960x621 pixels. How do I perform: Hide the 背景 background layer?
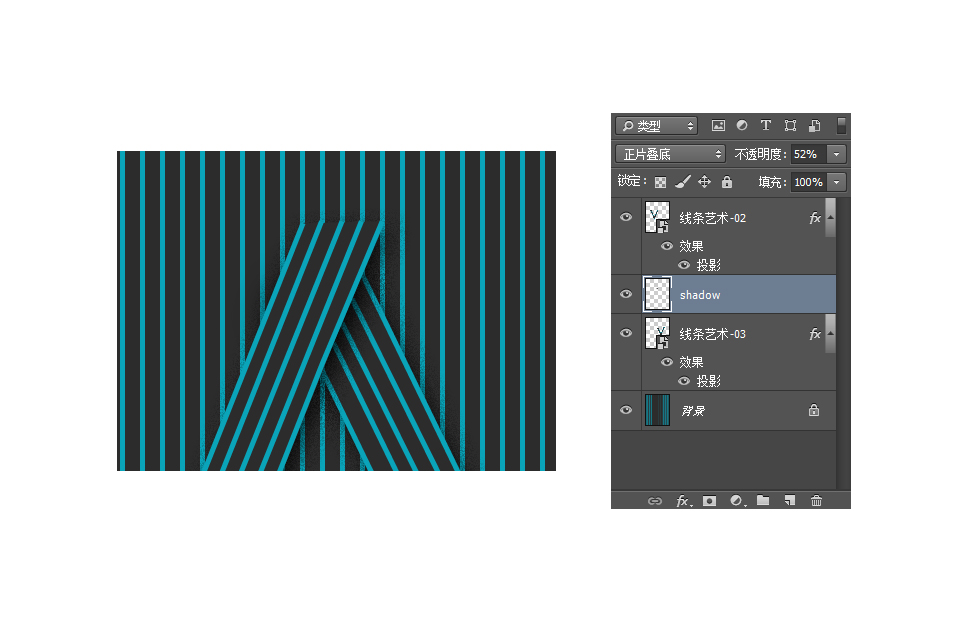(x=626, y=410)
